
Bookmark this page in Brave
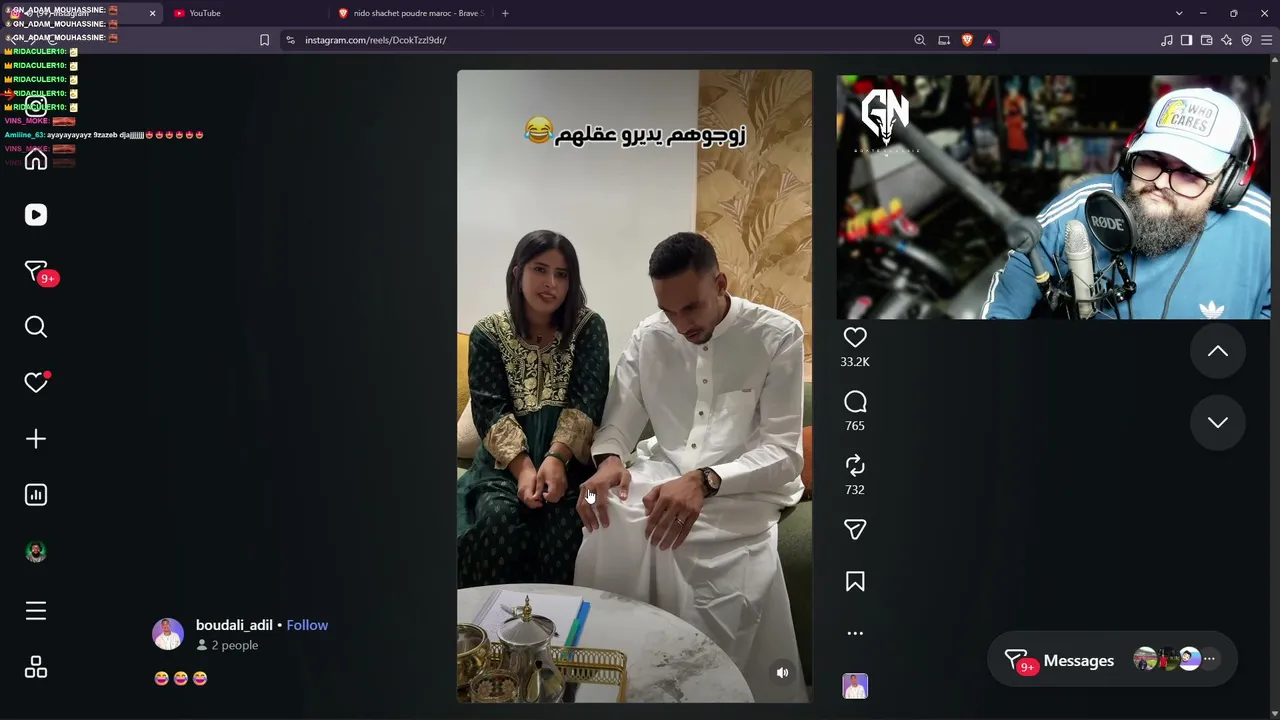pos(264,40)
